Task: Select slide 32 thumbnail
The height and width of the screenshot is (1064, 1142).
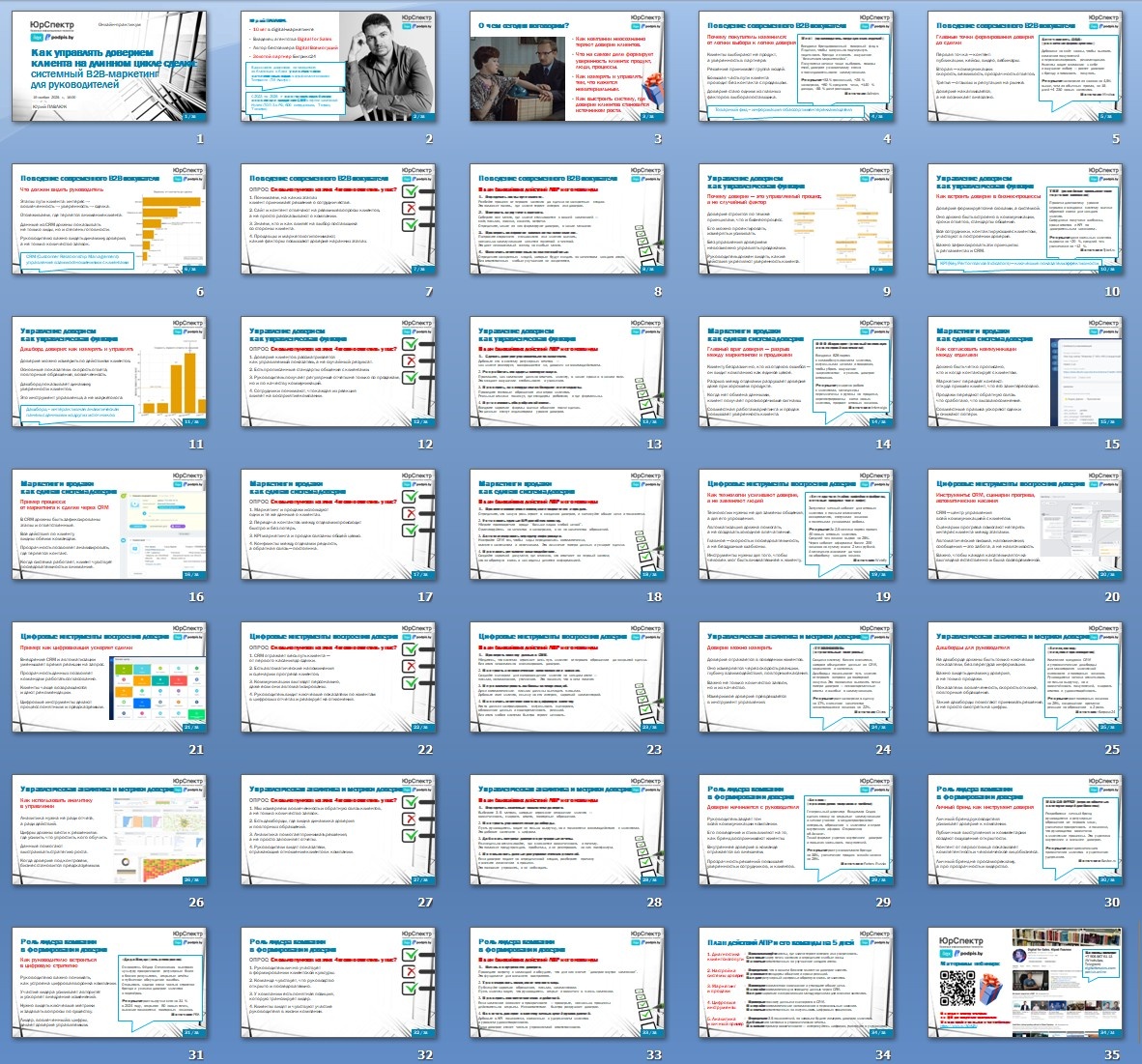Action: click(339, 983)
